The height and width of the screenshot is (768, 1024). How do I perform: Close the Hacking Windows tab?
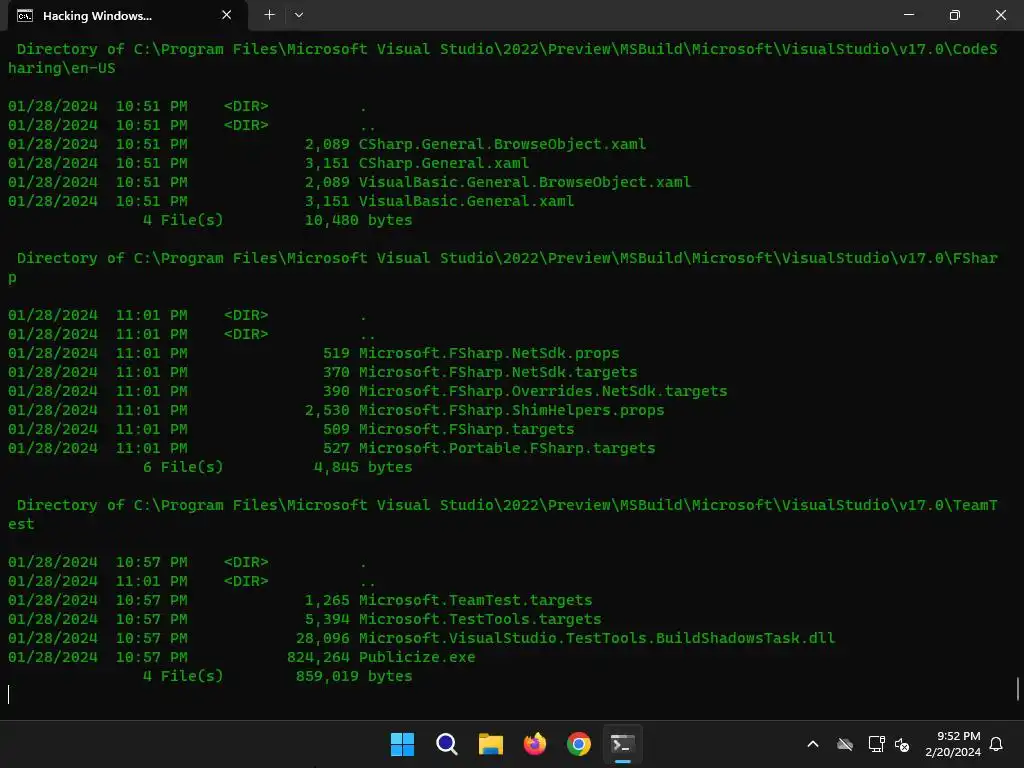click(x=227, y=15)
